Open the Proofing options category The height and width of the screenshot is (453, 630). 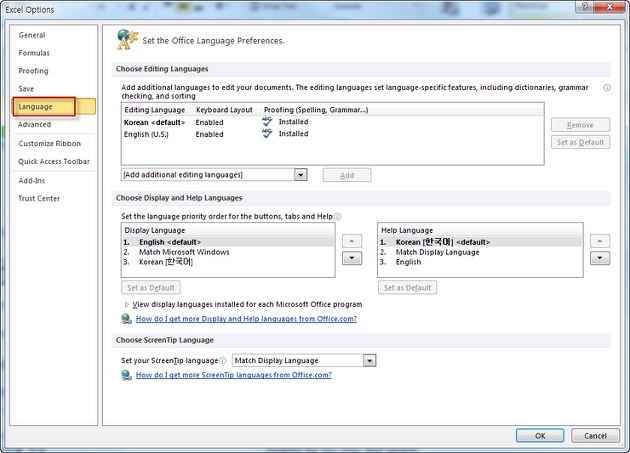click(33, 71)
